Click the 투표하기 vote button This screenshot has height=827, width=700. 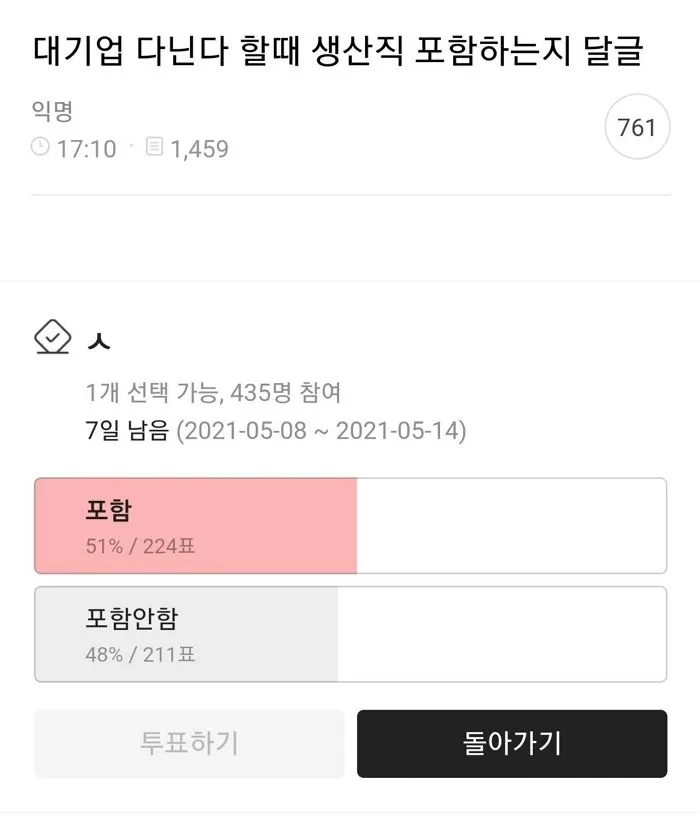tap(189, 743)
